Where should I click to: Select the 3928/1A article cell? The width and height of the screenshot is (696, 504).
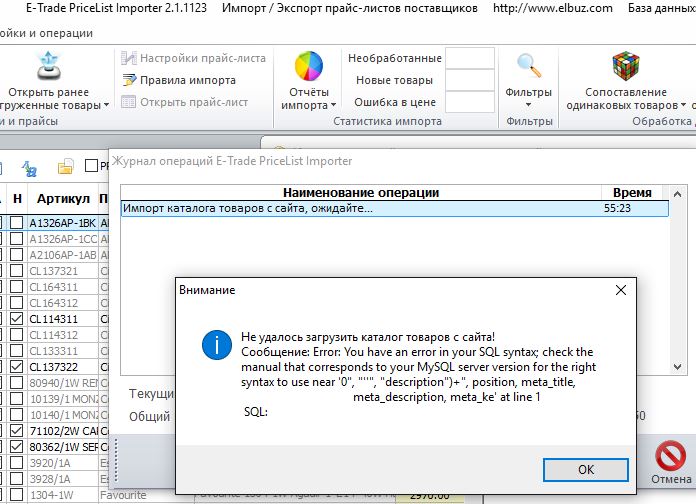point(63,479)
